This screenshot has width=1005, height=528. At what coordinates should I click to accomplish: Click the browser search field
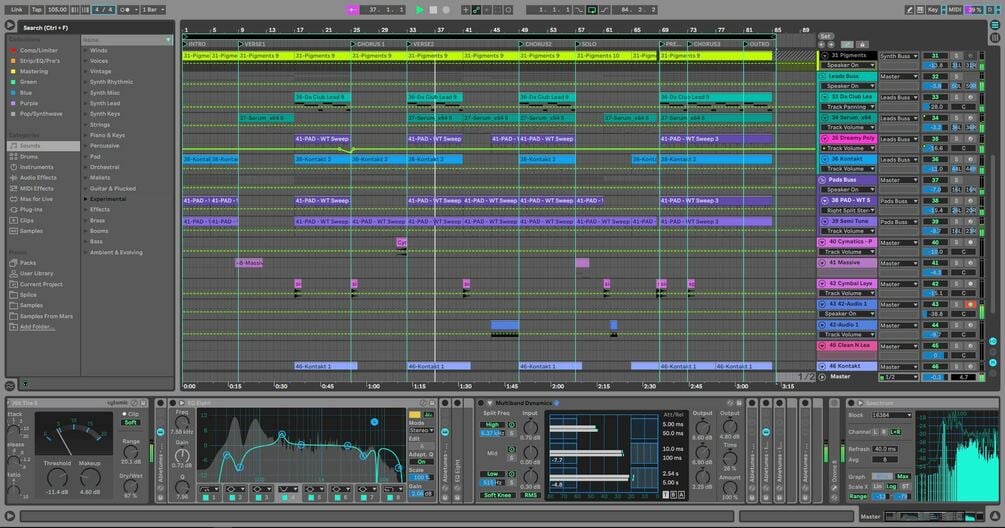pos(96,28)
